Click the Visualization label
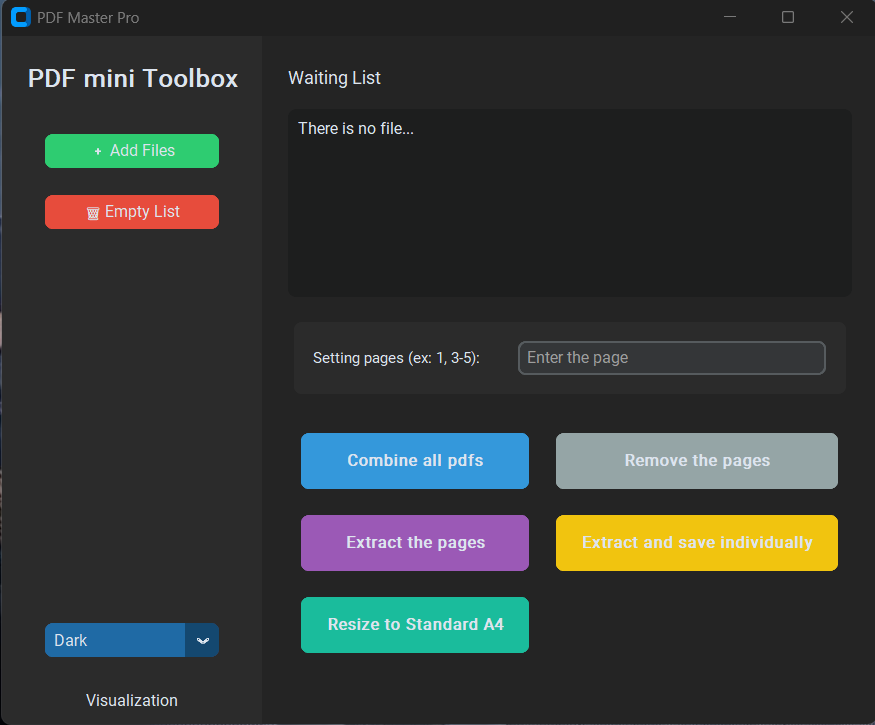Viewport: 875px width, 725px height. click(x=132, y=700)
